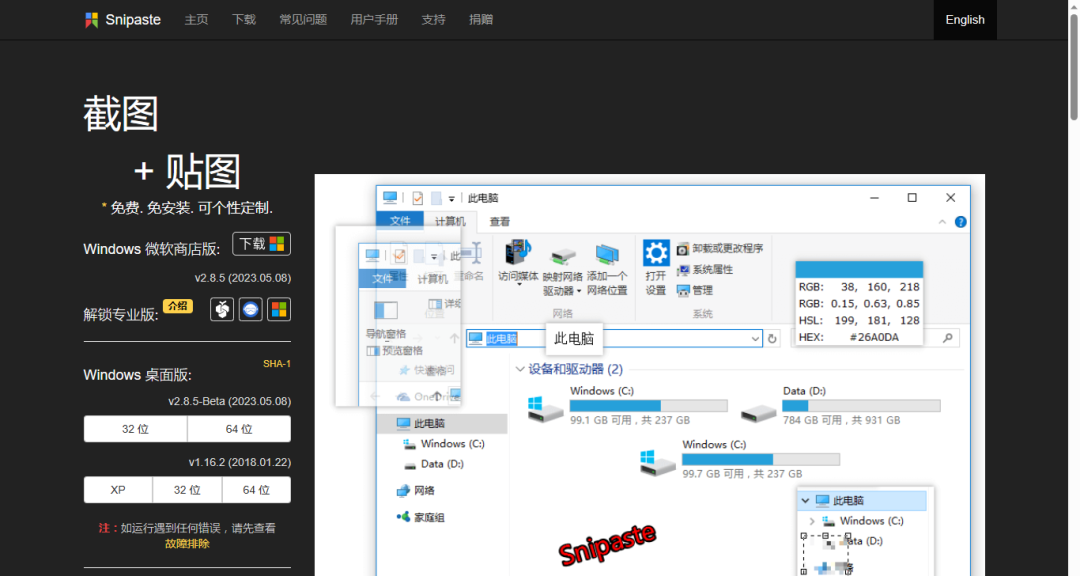Download v1.16.2 32 位
The width and height of the screenshot is (1080, 576).
pyautogui.click(x=187, y=490)
